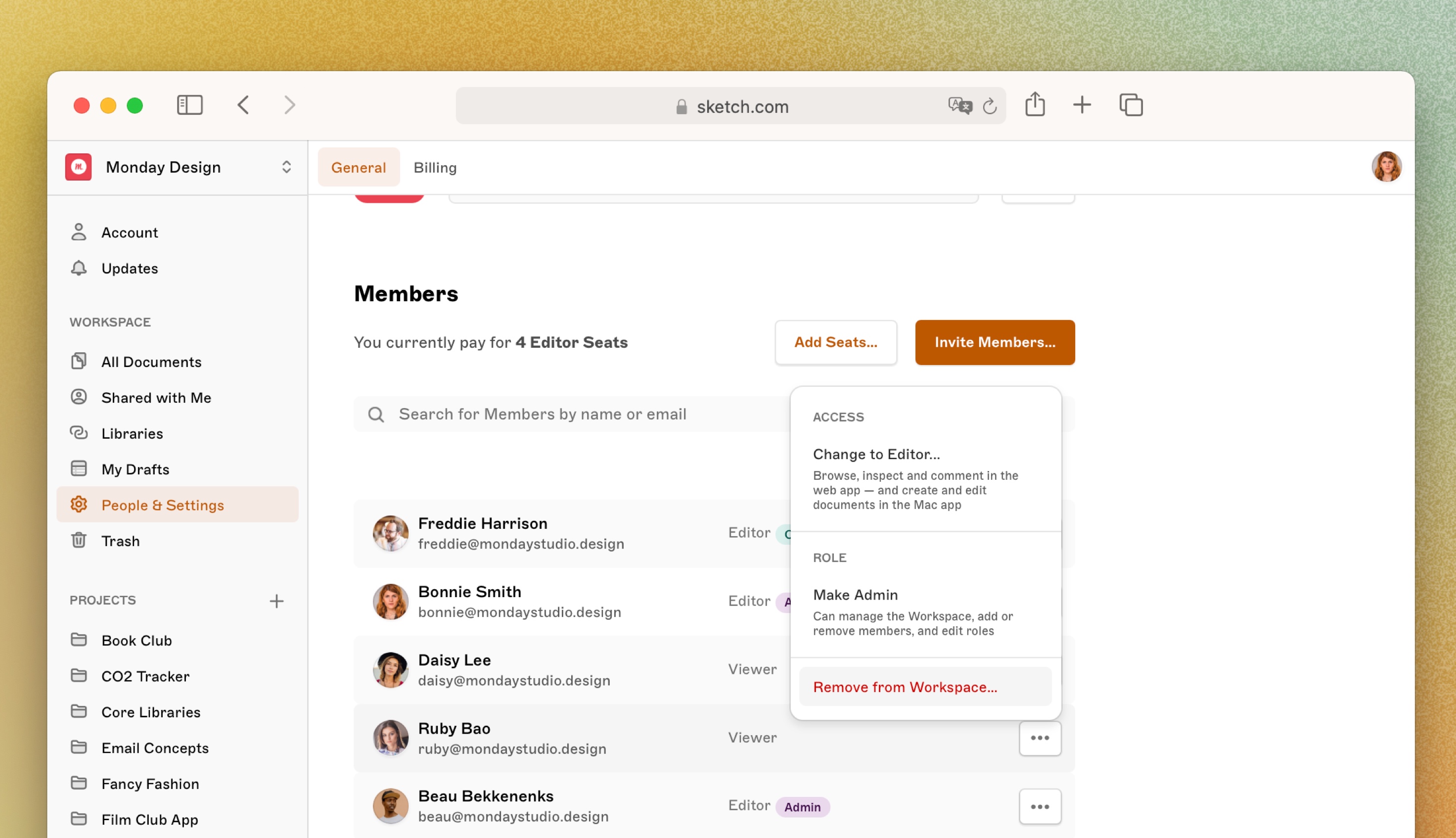1456x838 pixels.
Task: Open the Core Libraries project folder
Action: pos(177,712)
